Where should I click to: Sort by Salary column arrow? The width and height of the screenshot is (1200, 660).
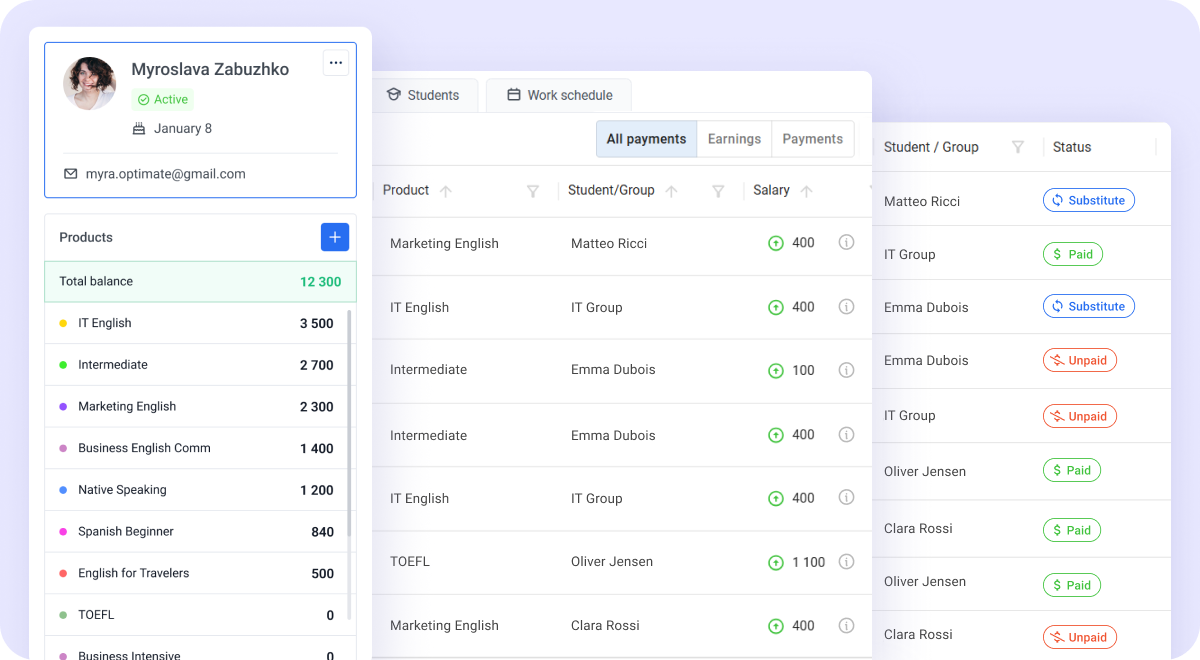(807, 191)
